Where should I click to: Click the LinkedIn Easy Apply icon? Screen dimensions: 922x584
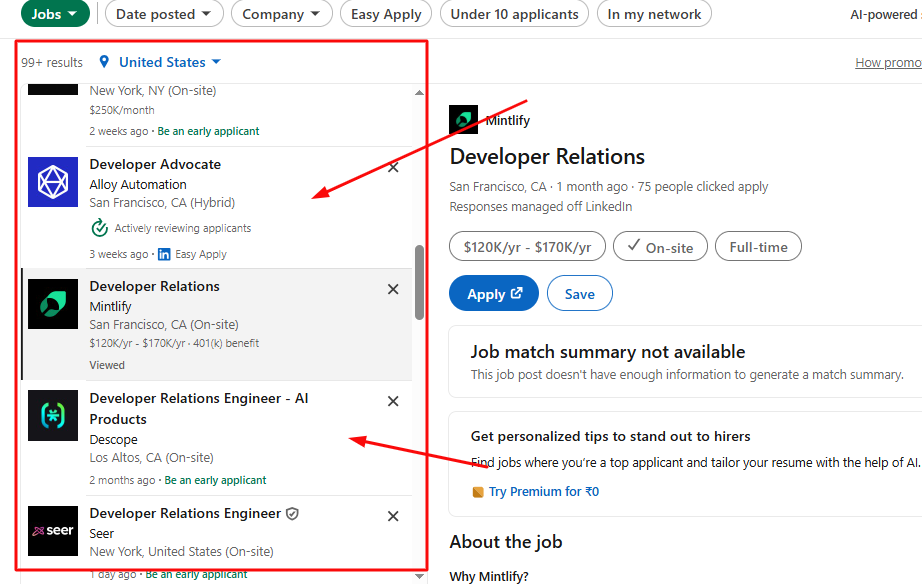pyautogui.click(x=164, y=254)
